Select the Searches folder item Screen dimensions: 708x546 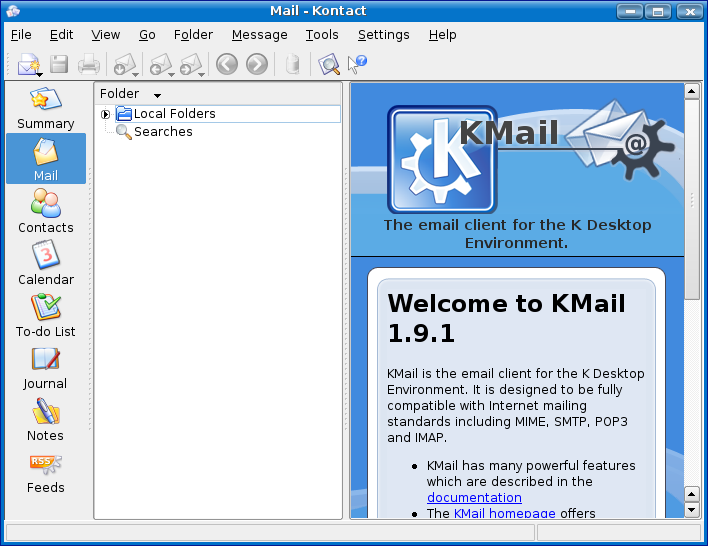click(x=163, y=132)
